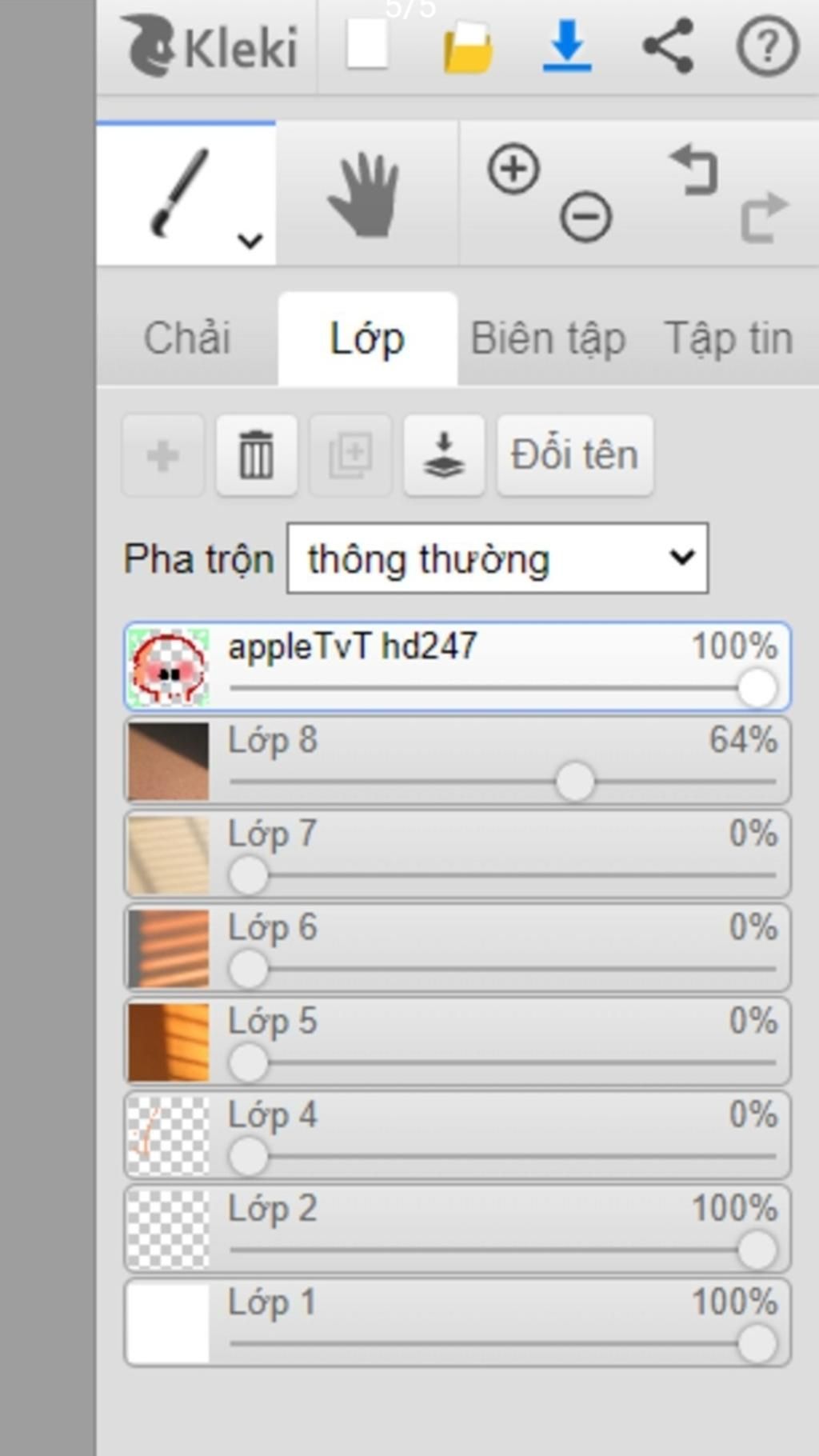The width and height of the screenshot is (819, 1456).
Task: Open the Pha trộn blend mode dropdown
Action: [x=497, y=558]
